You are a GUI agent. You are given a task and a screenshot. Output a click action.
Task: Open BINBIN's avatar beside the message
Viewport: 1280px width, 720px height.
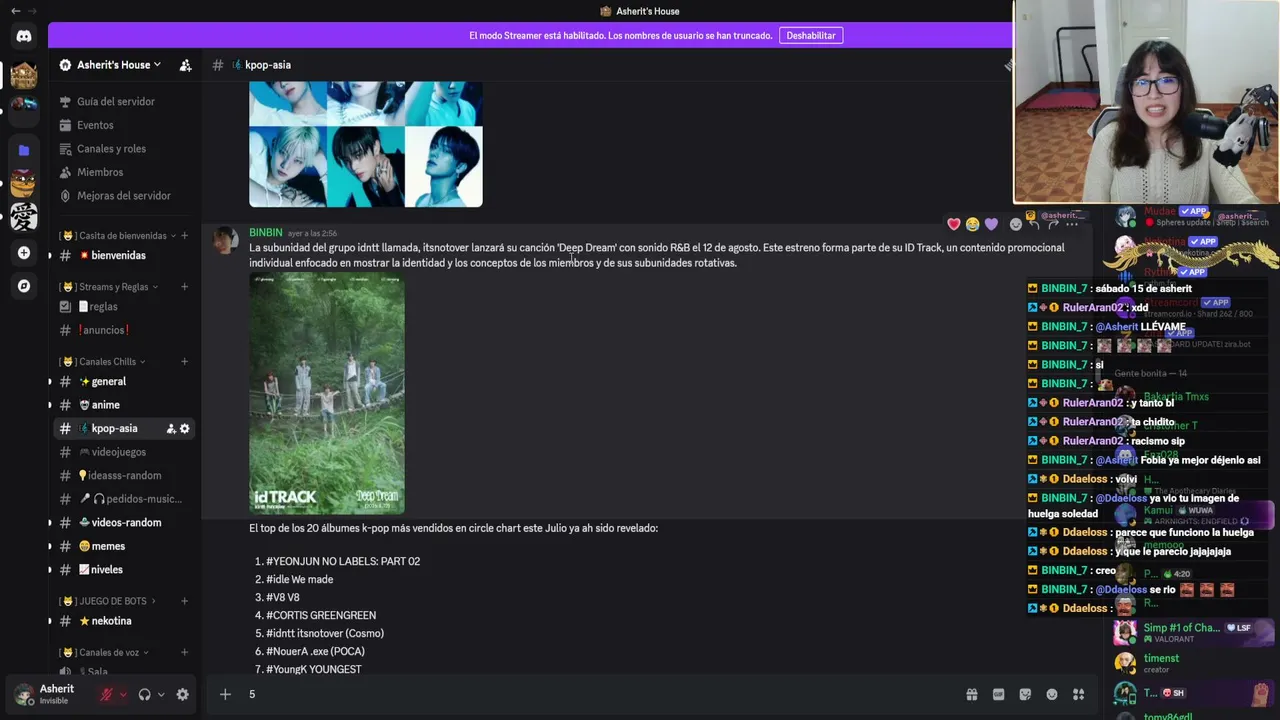point(226,241)
